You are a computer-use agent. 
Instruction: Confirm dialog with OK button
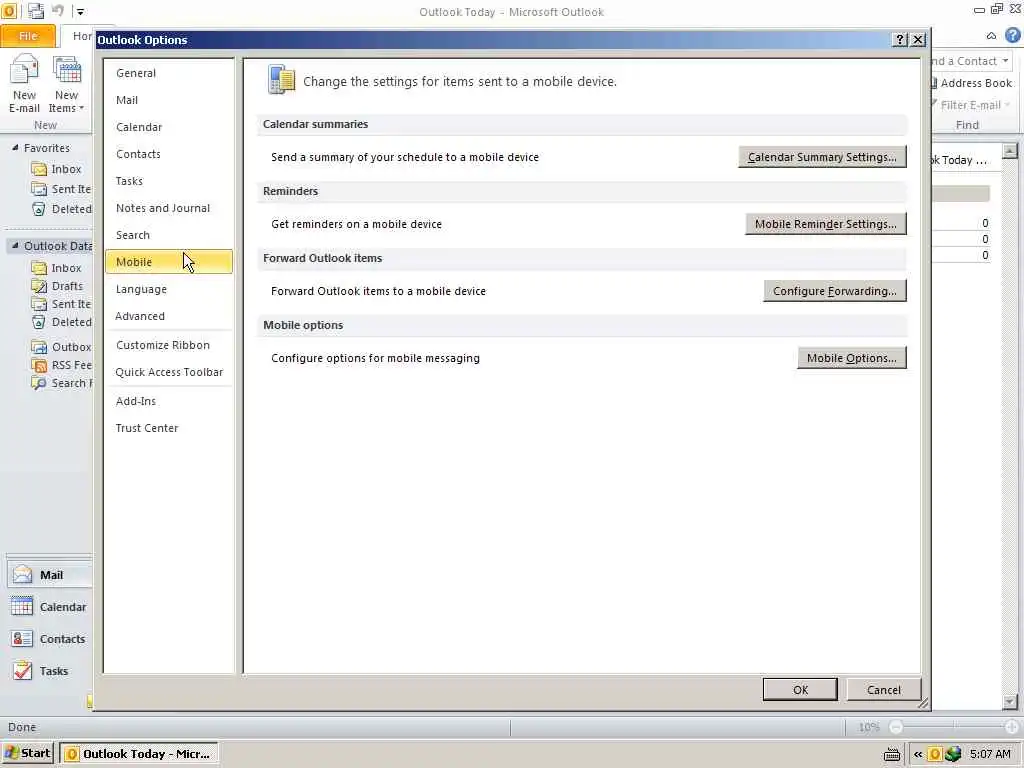(800, 690)
